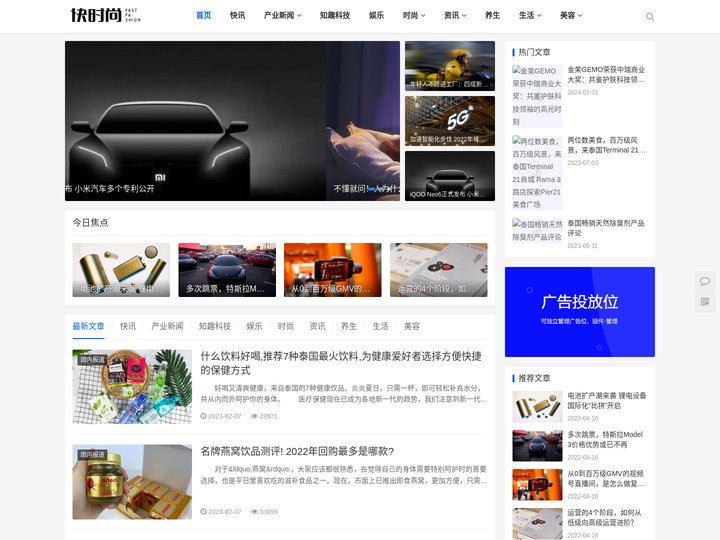Screen dimensions: 720x540
Task: Select the 美容 tab in article list
Action: point(412,326)
